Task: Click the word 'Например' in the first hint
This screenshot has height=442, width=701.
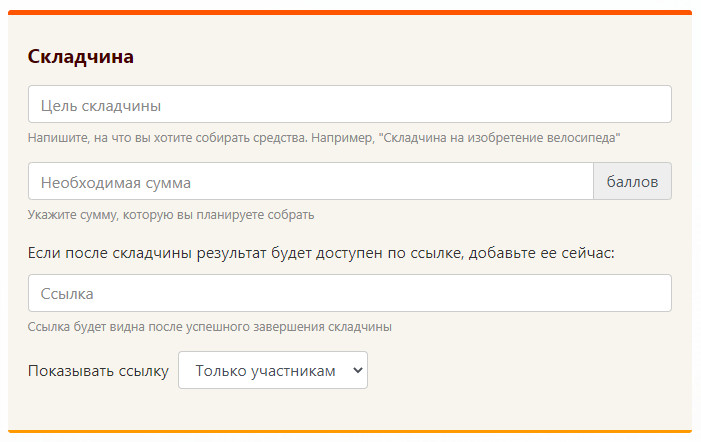Action: pyautogui.click(x=342, y=138)
